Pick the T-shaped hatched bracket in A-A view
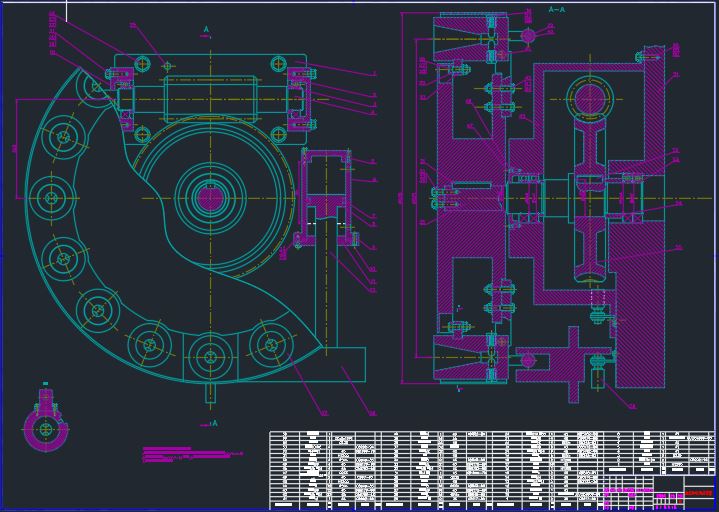 [x=562, y=363]
